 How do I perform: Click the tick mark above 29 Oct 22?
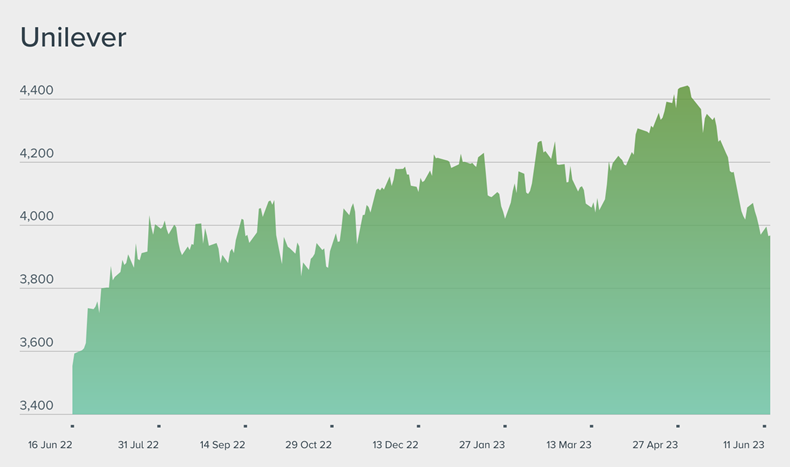click(332, 426)
